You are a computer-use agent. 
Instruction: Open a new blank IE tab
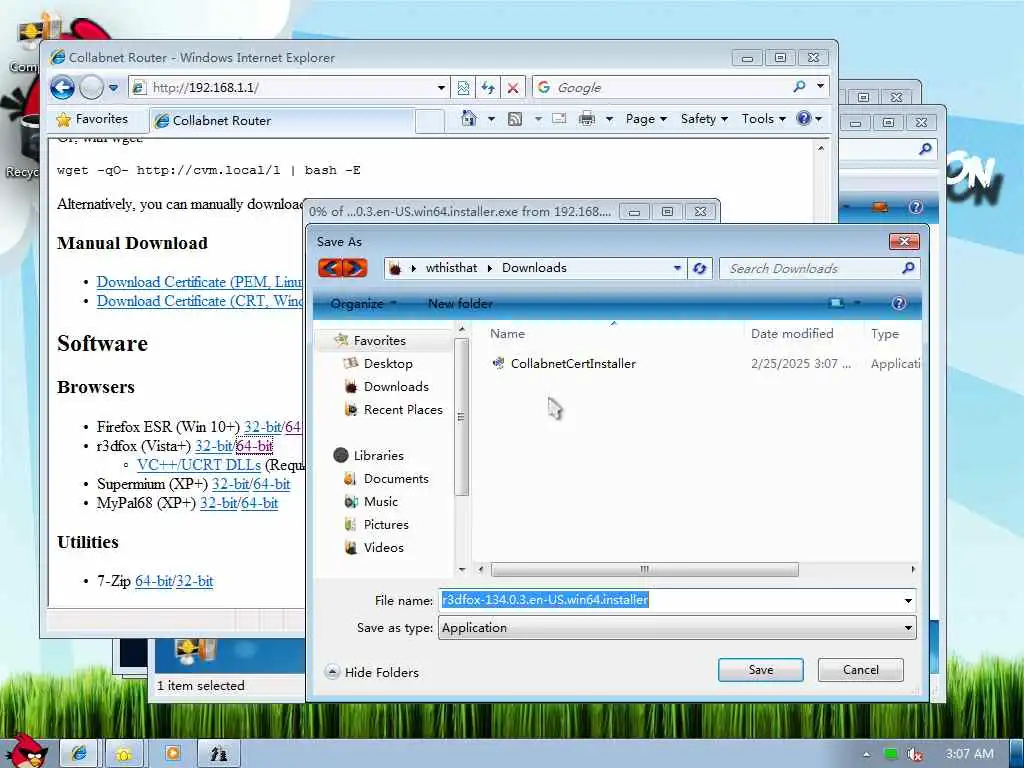(430, 121)
